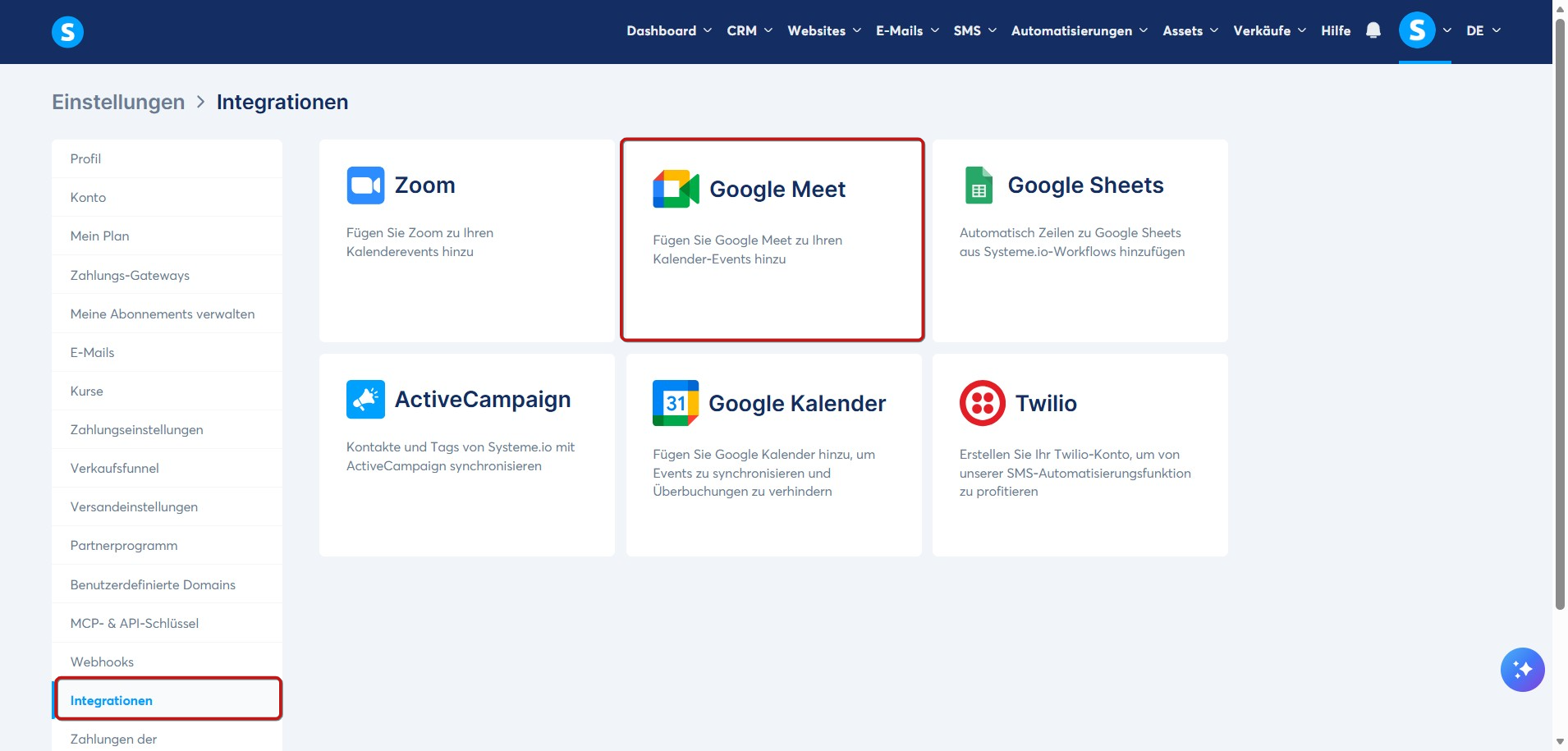The image size is (1568, 751).
Task: Select E-Mails in the settings sidebar
Action: 167,352
